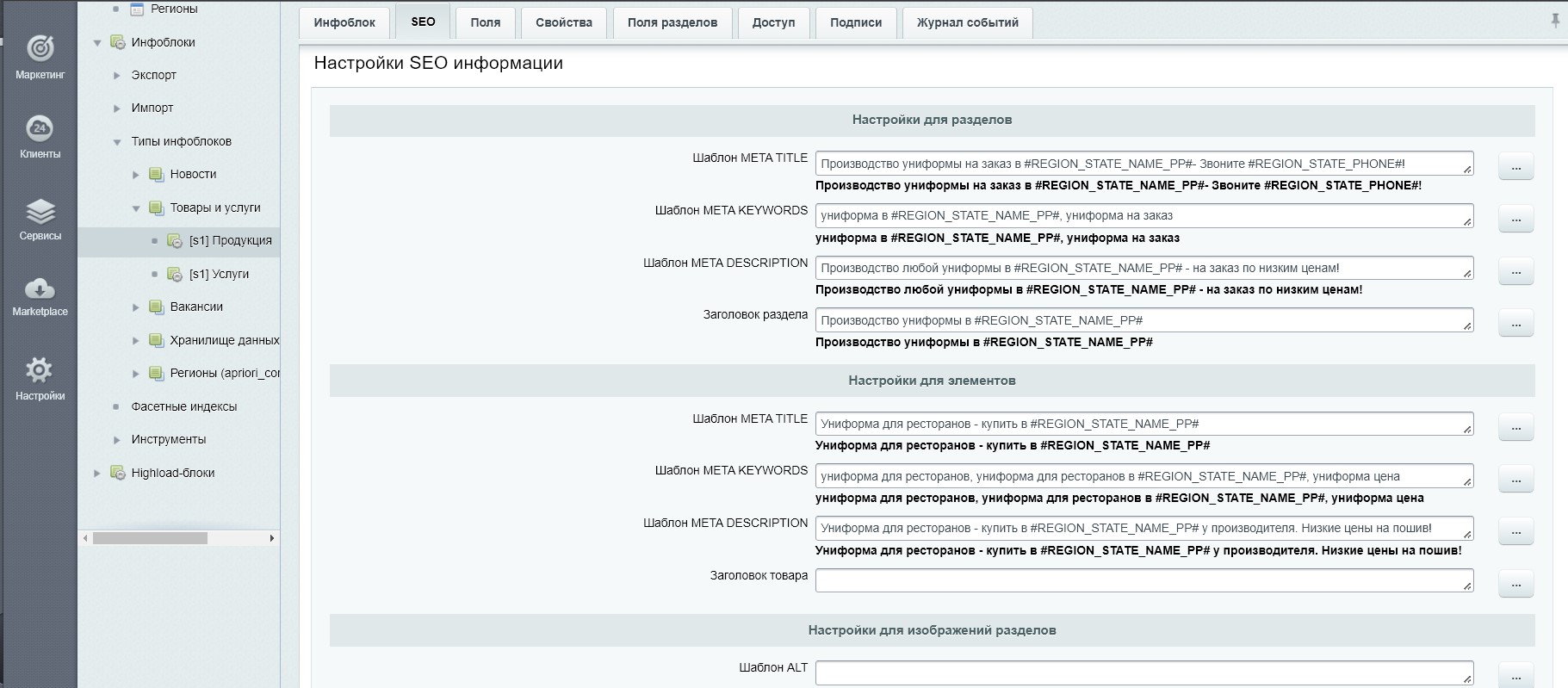
Task: Select [s1] Услуги in the tree
Action: click(219, 274)
